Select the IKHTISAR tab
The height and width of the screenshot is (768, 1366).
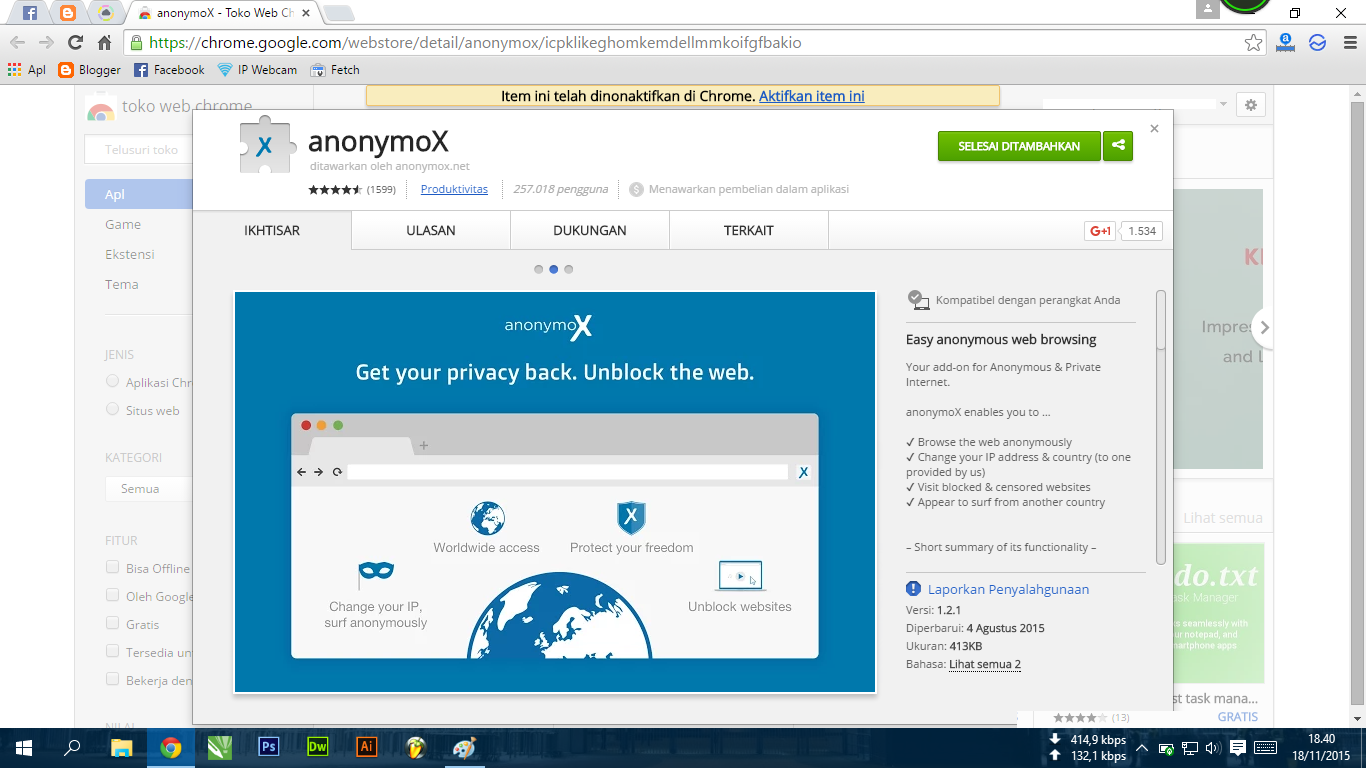click(272, 230)
